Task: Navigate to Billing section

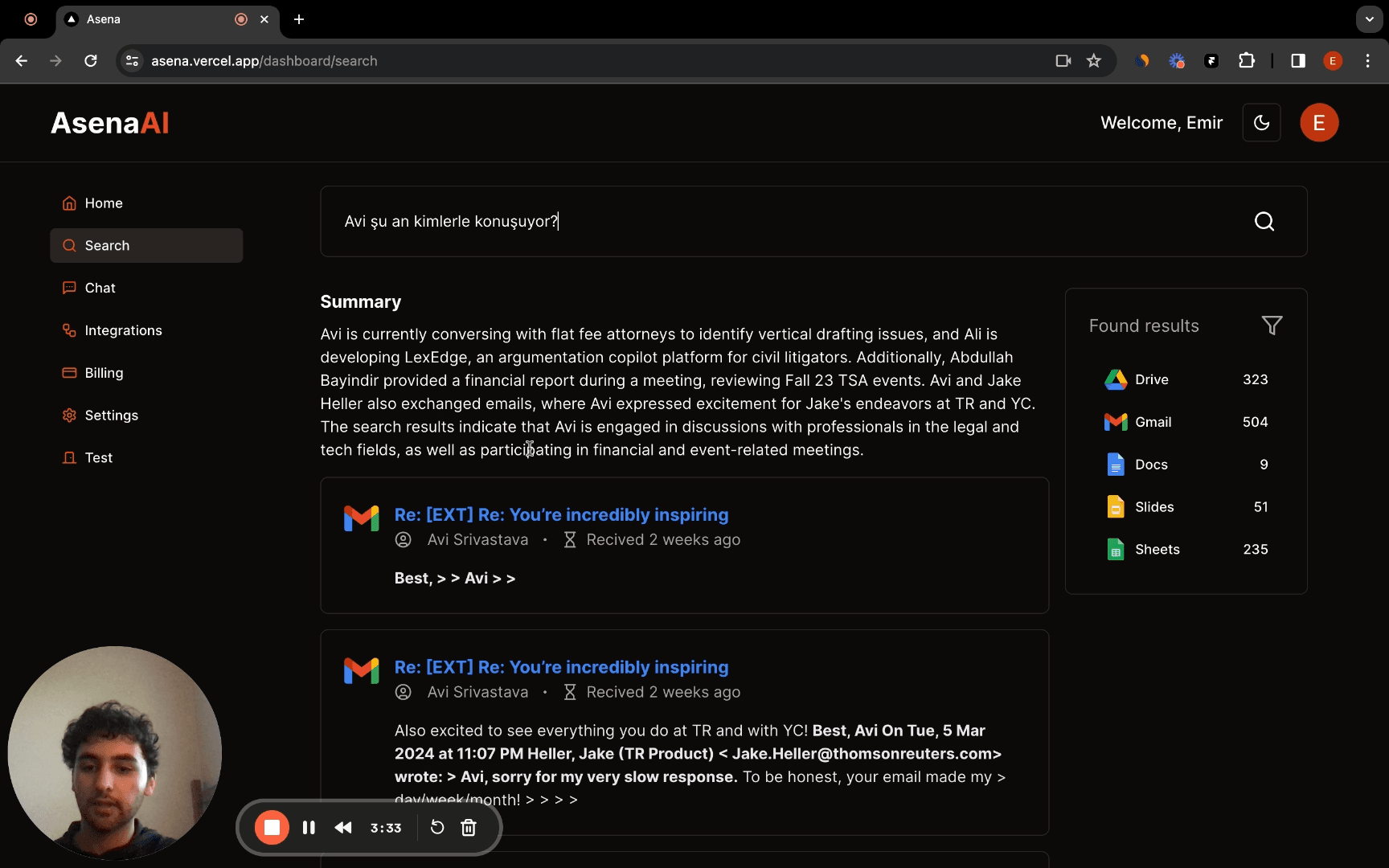Action: pos(104,373)
